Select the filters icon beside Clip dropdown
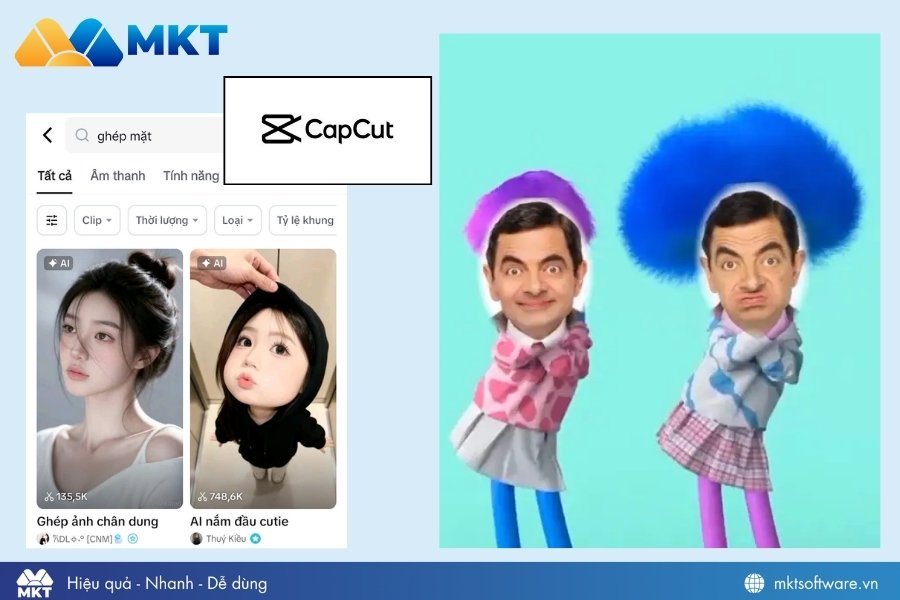Screen dimensions: 900x600 [51, 220]
